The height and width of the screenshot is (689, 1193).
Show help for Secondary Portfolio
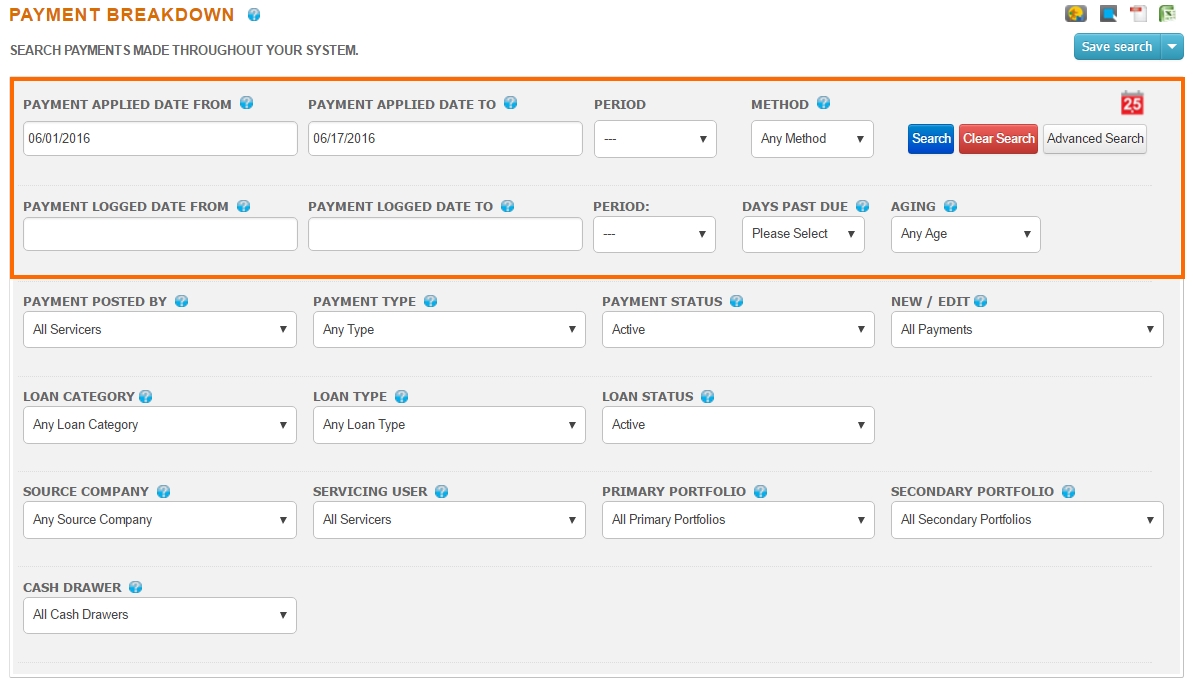click(1068, 491)
